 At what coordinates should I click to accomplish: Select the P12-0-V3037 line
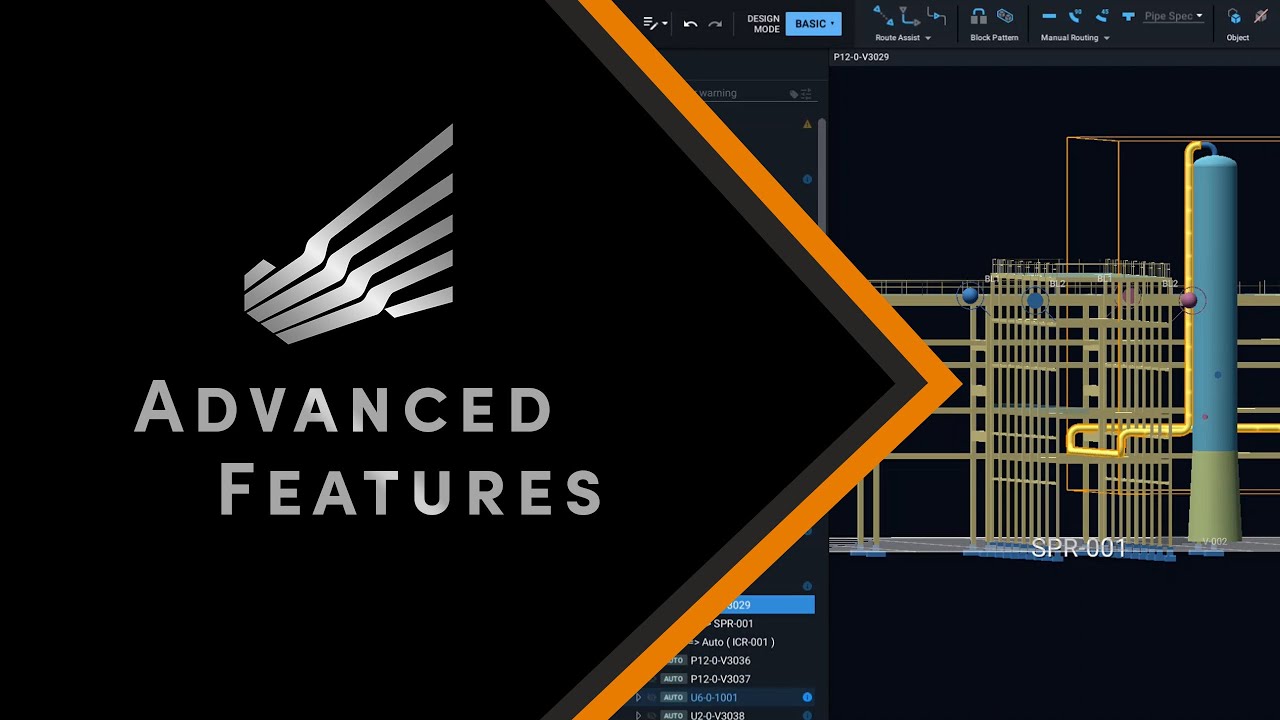tap(720, 679)
